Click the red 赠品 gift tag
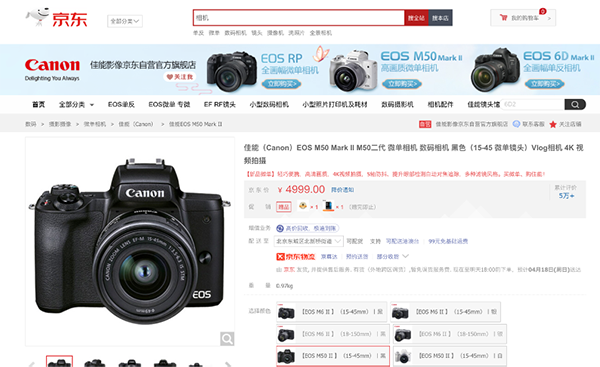Screen dimensions: 600x367 284,207
